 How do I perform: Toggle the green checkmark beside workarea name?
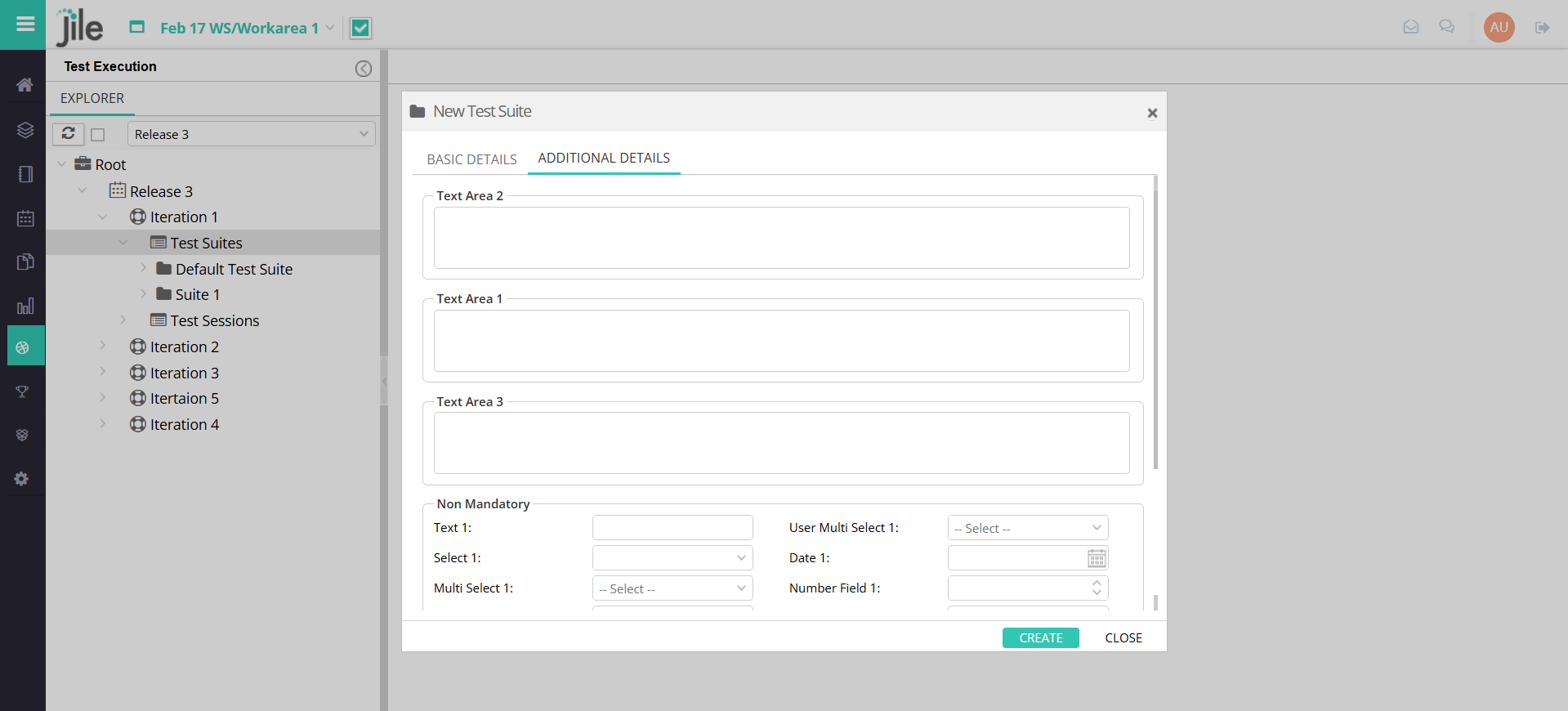coord(360,29)
